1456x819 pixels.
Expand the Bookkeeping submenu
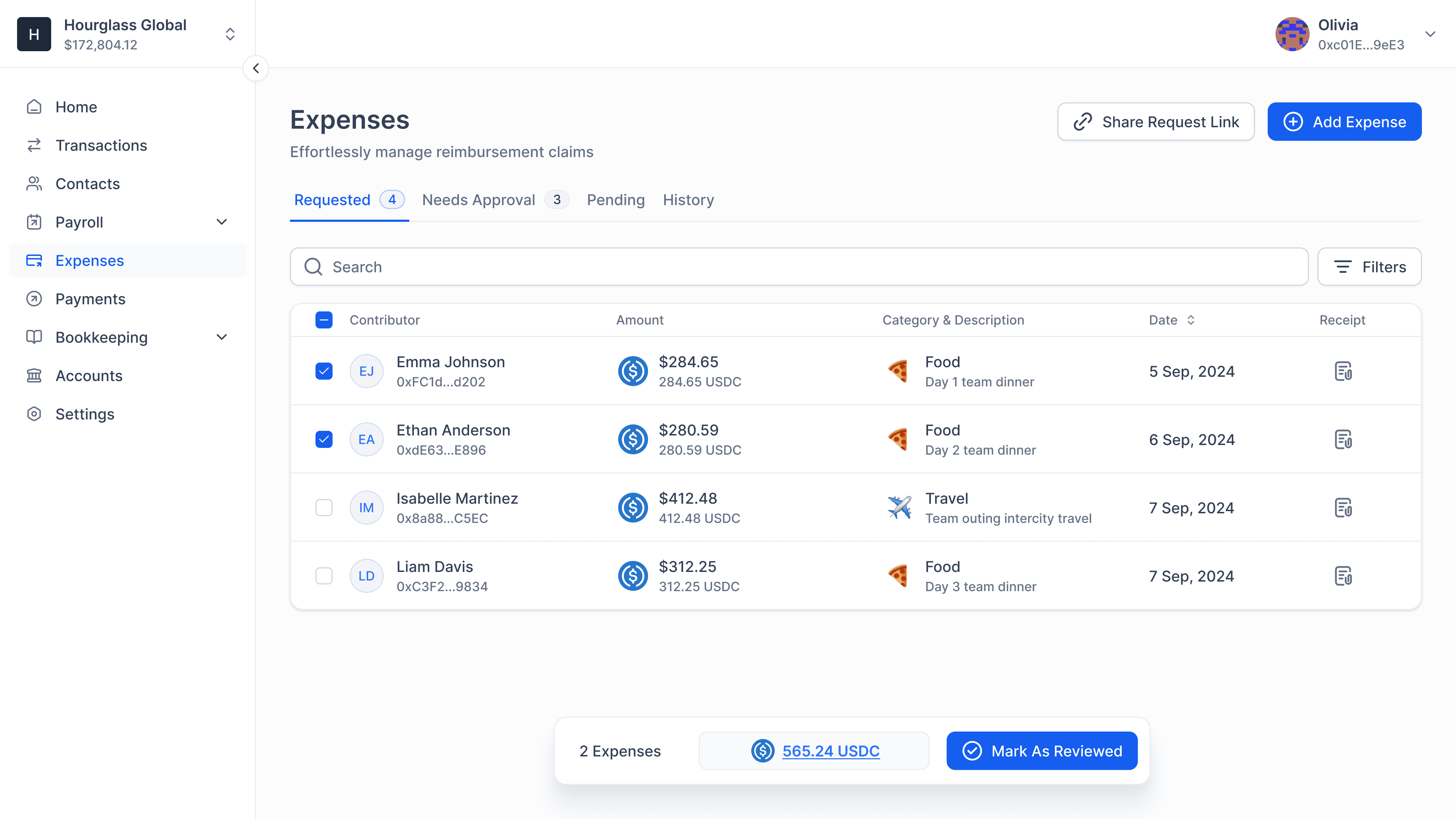[222, 337]
